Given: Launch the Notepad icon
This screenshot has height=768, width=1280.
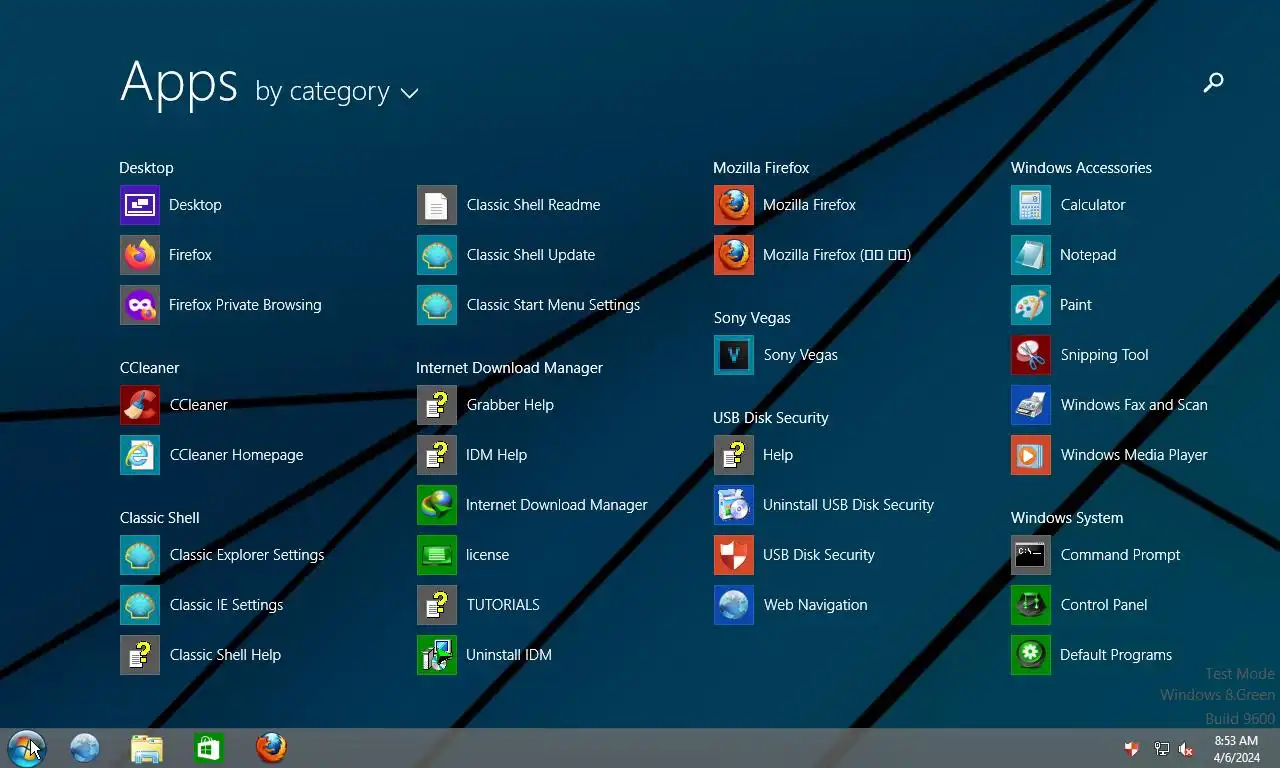Looking at the screenshot, I should [1031, 255].
